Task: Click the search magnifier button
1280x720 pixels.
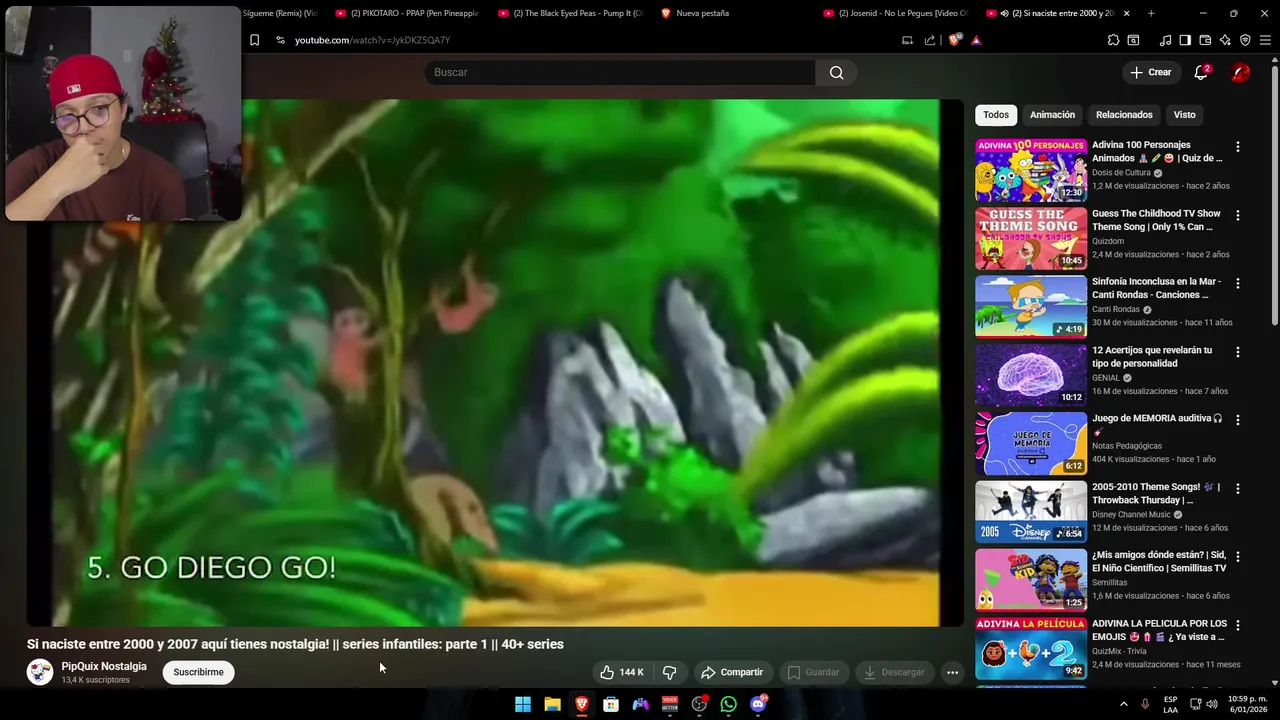Action: [x=836, y=72]
